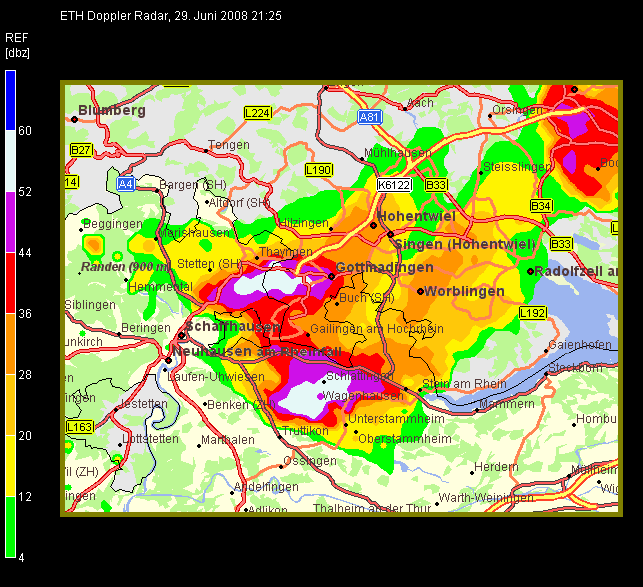Click the Mühlhausen place label
The image size is (643, 587).
point(398,153)
